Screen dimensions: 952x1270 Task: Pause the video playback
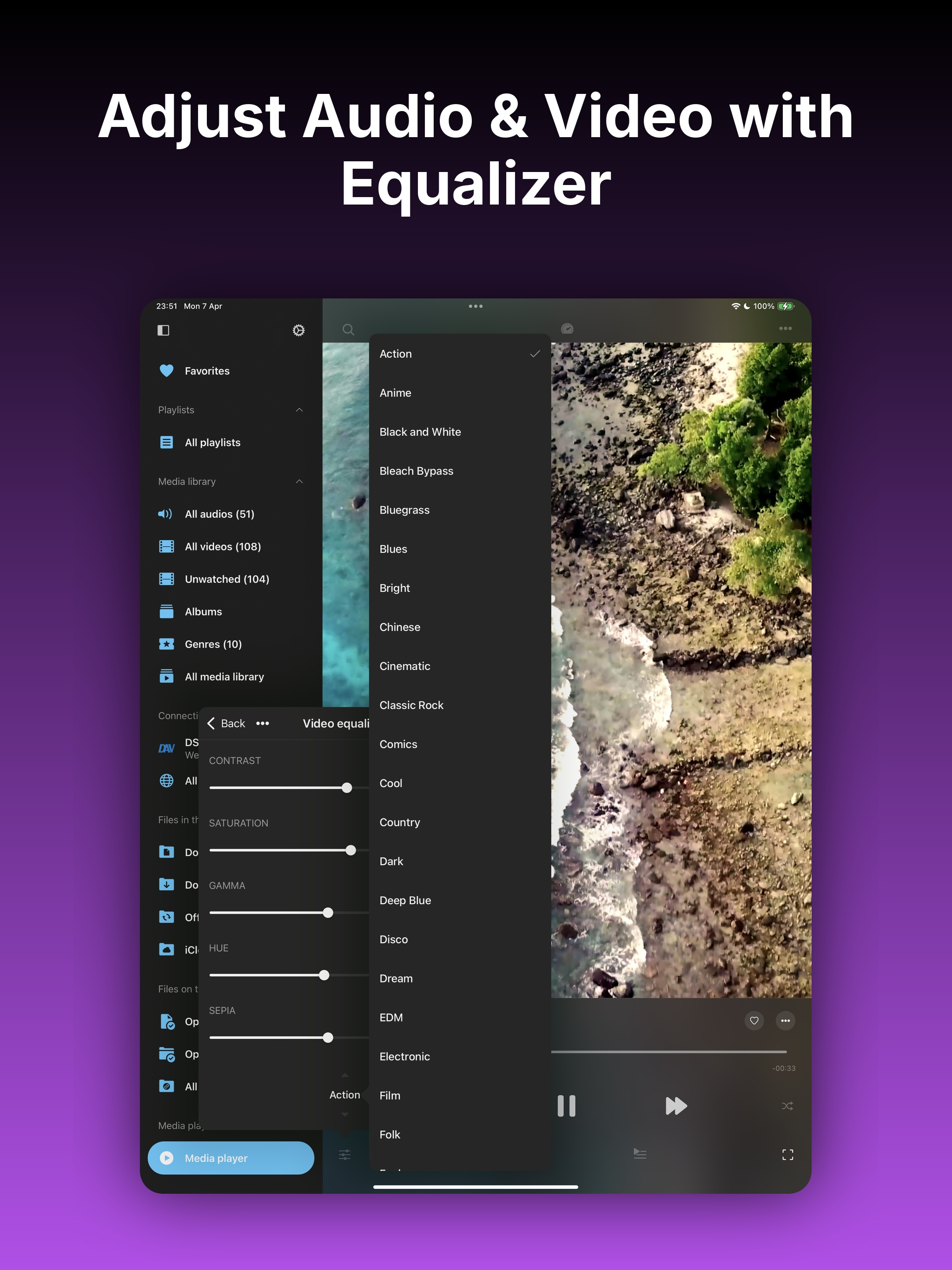pyautogui.click(x=566, y=1106)
